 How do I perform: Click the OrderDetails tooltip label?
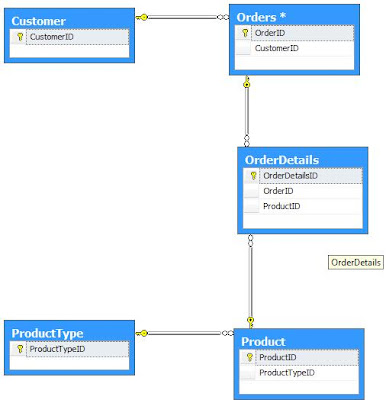(356, 263)
